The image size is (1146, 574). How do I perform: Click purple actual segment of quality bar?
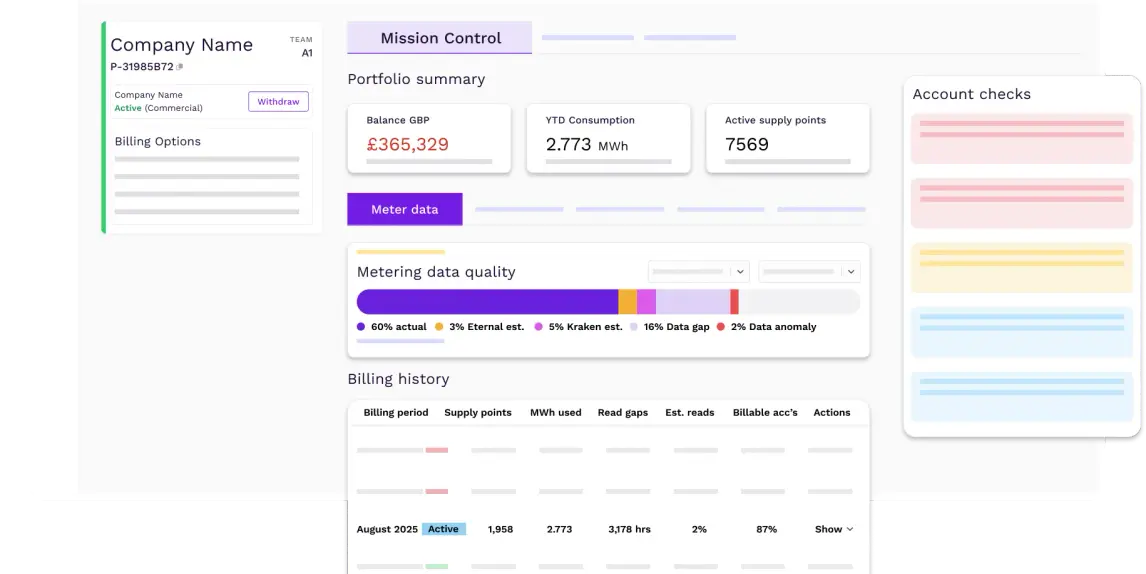pos(487,302)
